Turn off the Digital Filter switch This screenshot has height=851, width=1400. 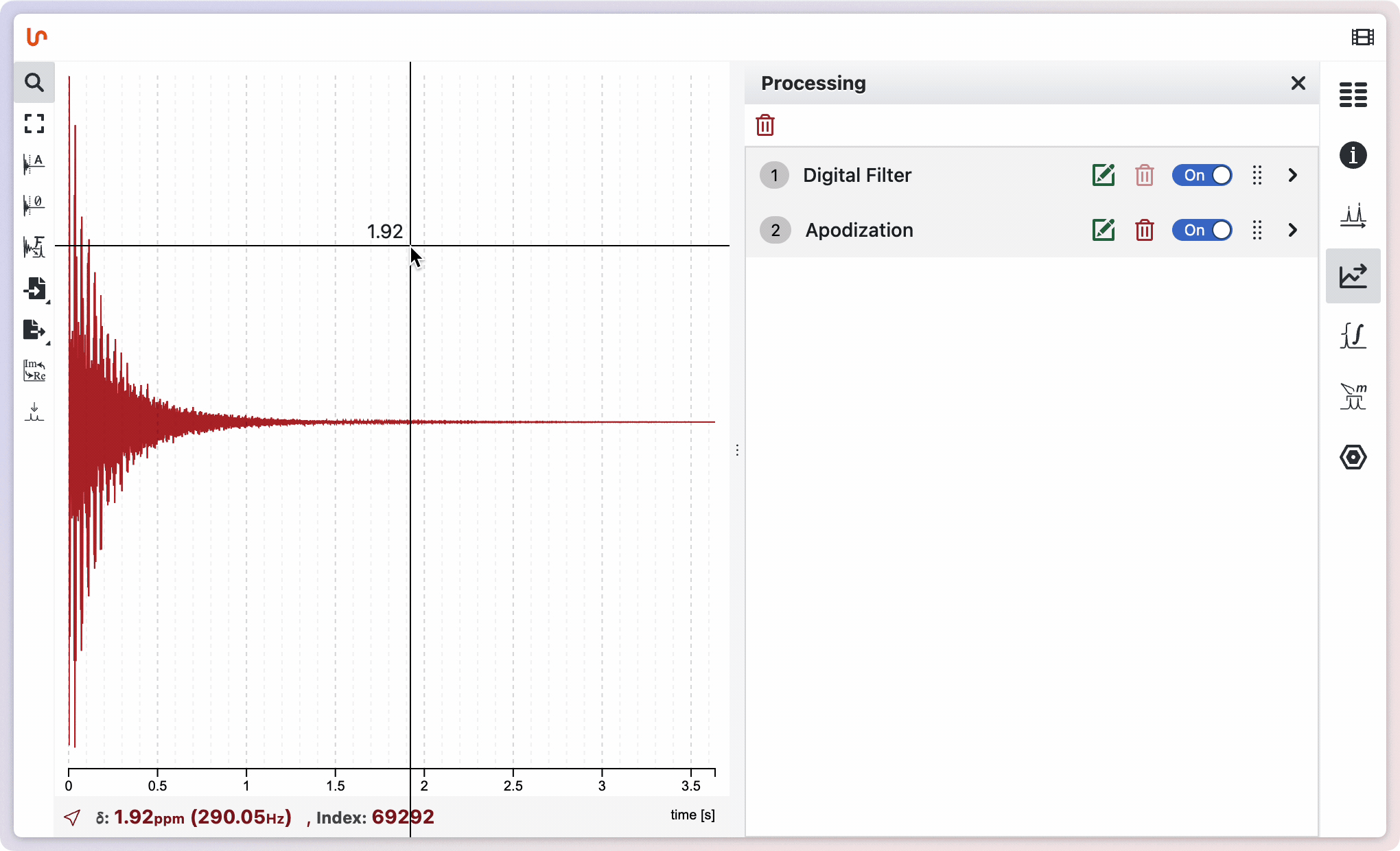[1202, 175]
